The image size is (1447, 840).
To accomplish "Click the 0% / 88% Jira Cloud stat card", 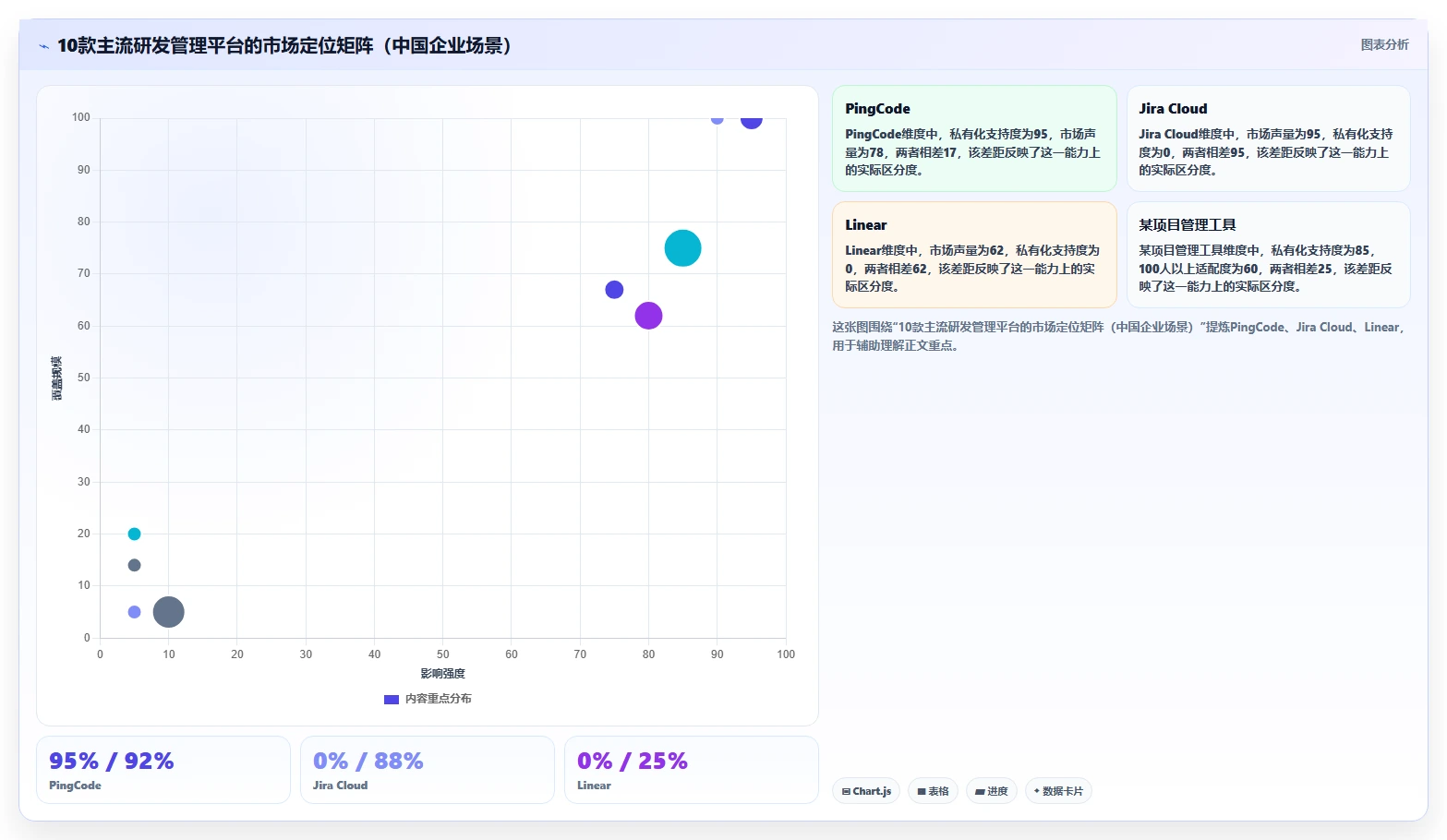I will pyautogui.click(x=428, y=770).
